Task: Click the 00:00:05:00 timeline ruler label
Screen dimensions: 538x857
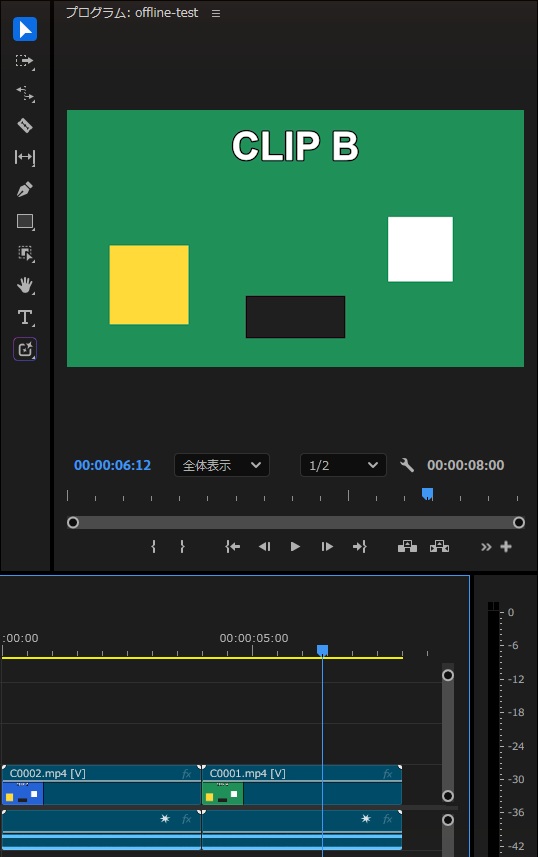Action: point(254,638)
